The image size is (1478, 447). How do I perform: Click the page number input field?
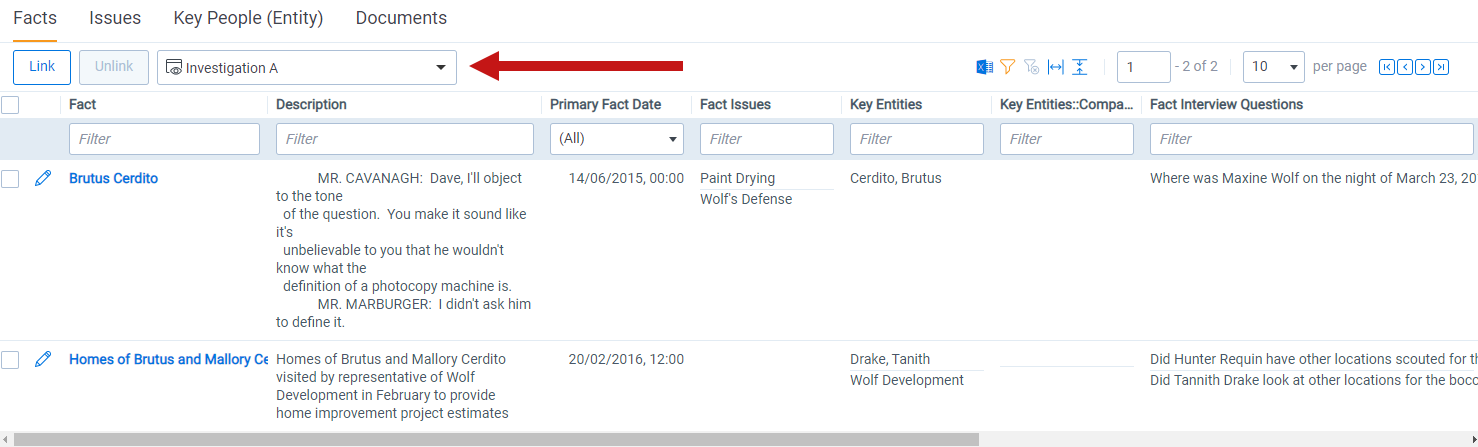pos(1144,67)
